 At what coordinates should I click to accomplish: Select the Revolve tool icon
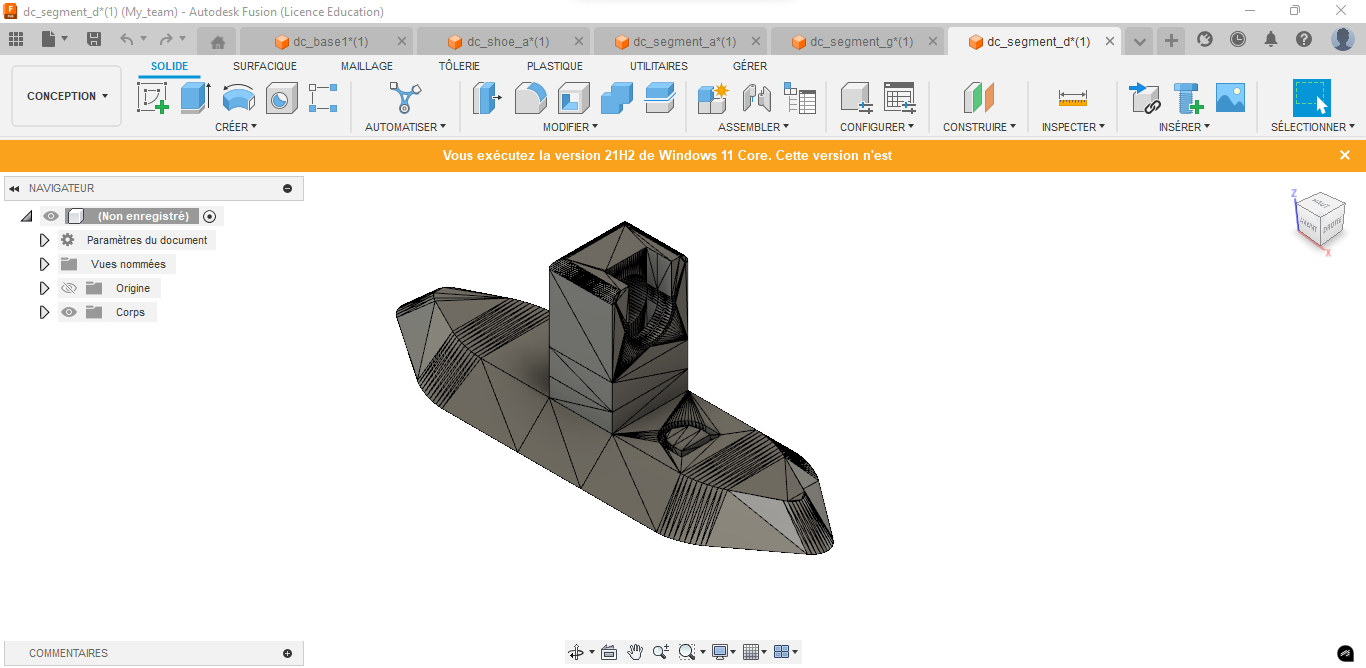click(x=238, y=98)
